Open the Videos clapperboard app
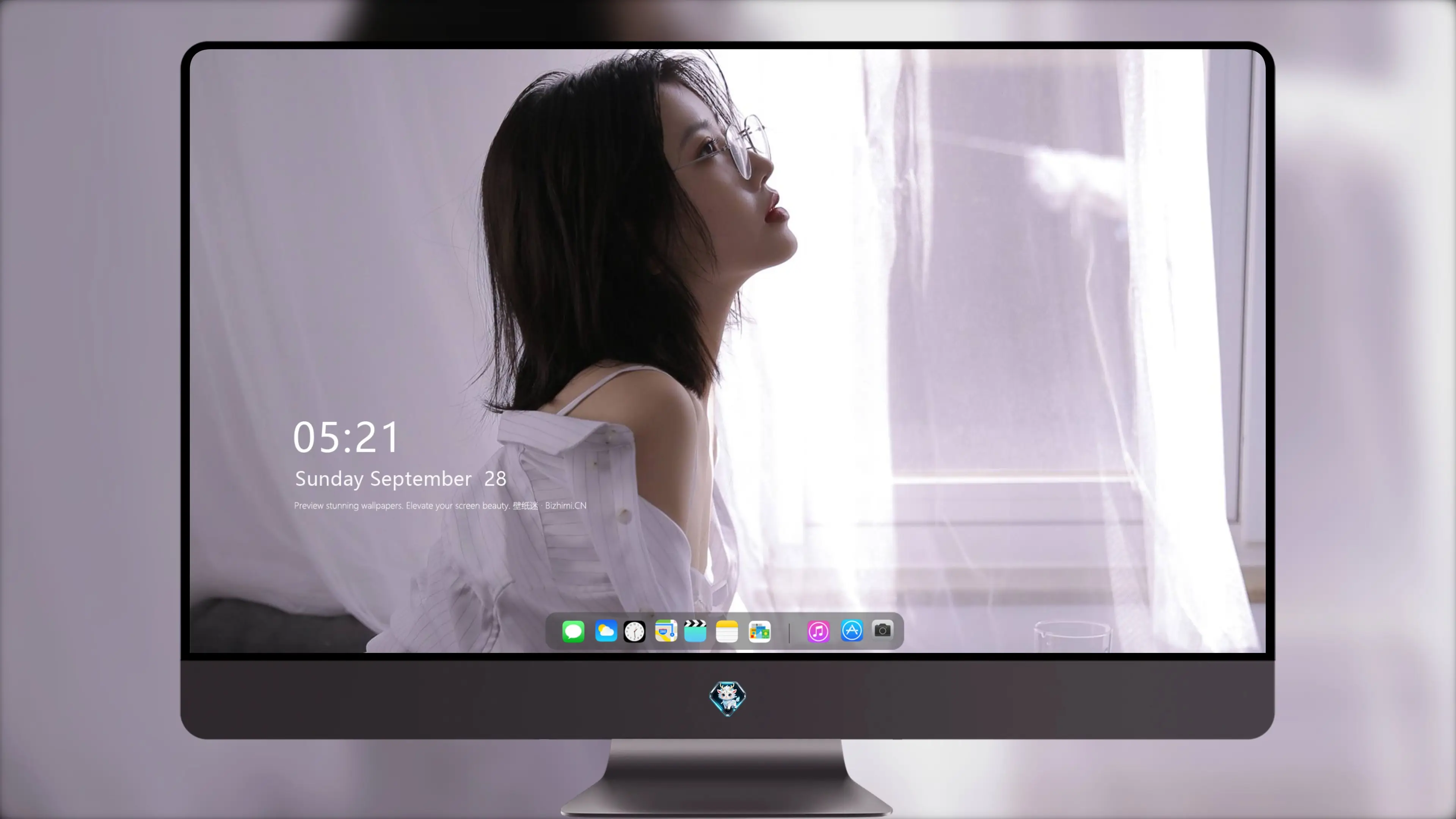 click(x=695, y=631)
